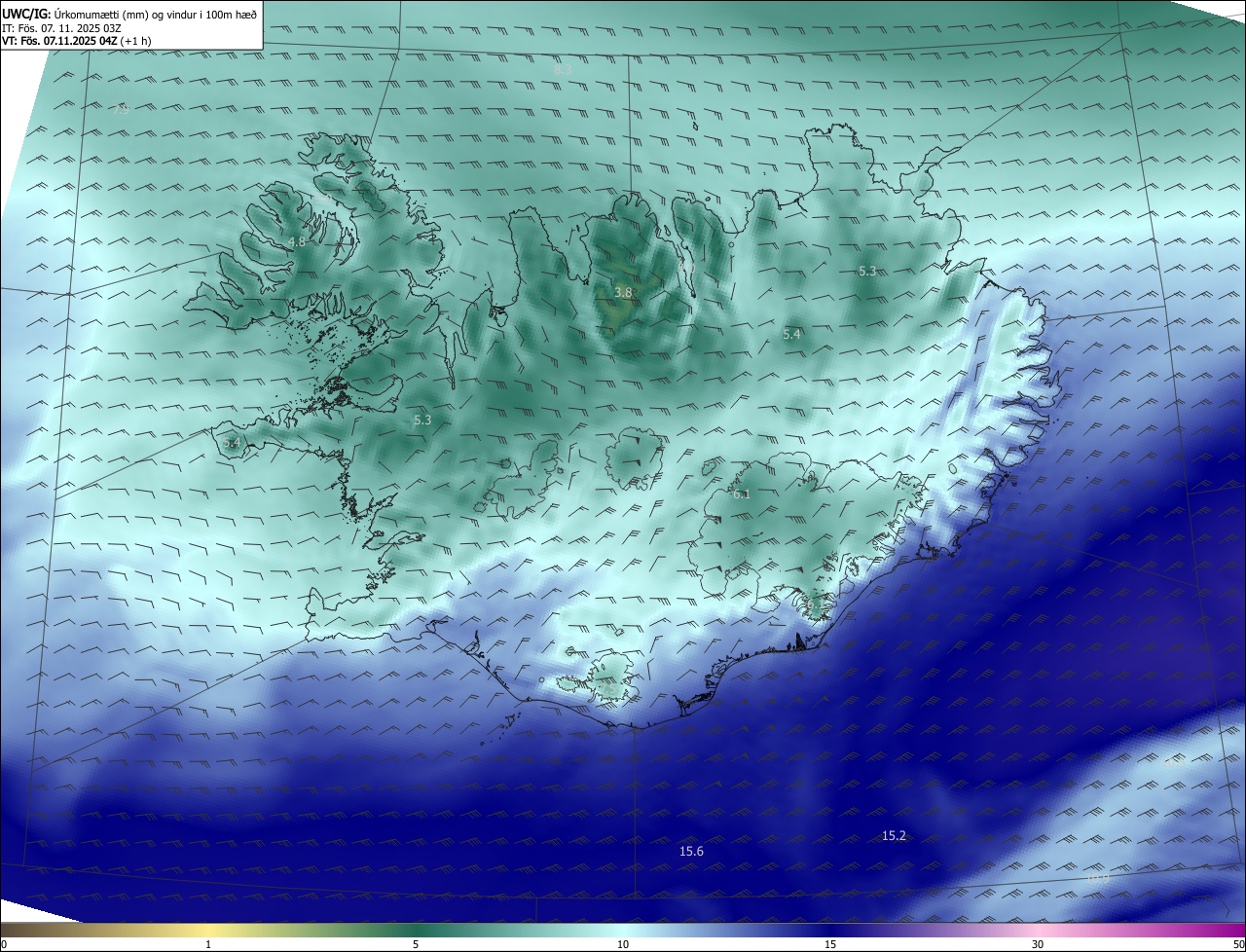Click the 5.3 value in west Iceland

pos(421,421)
